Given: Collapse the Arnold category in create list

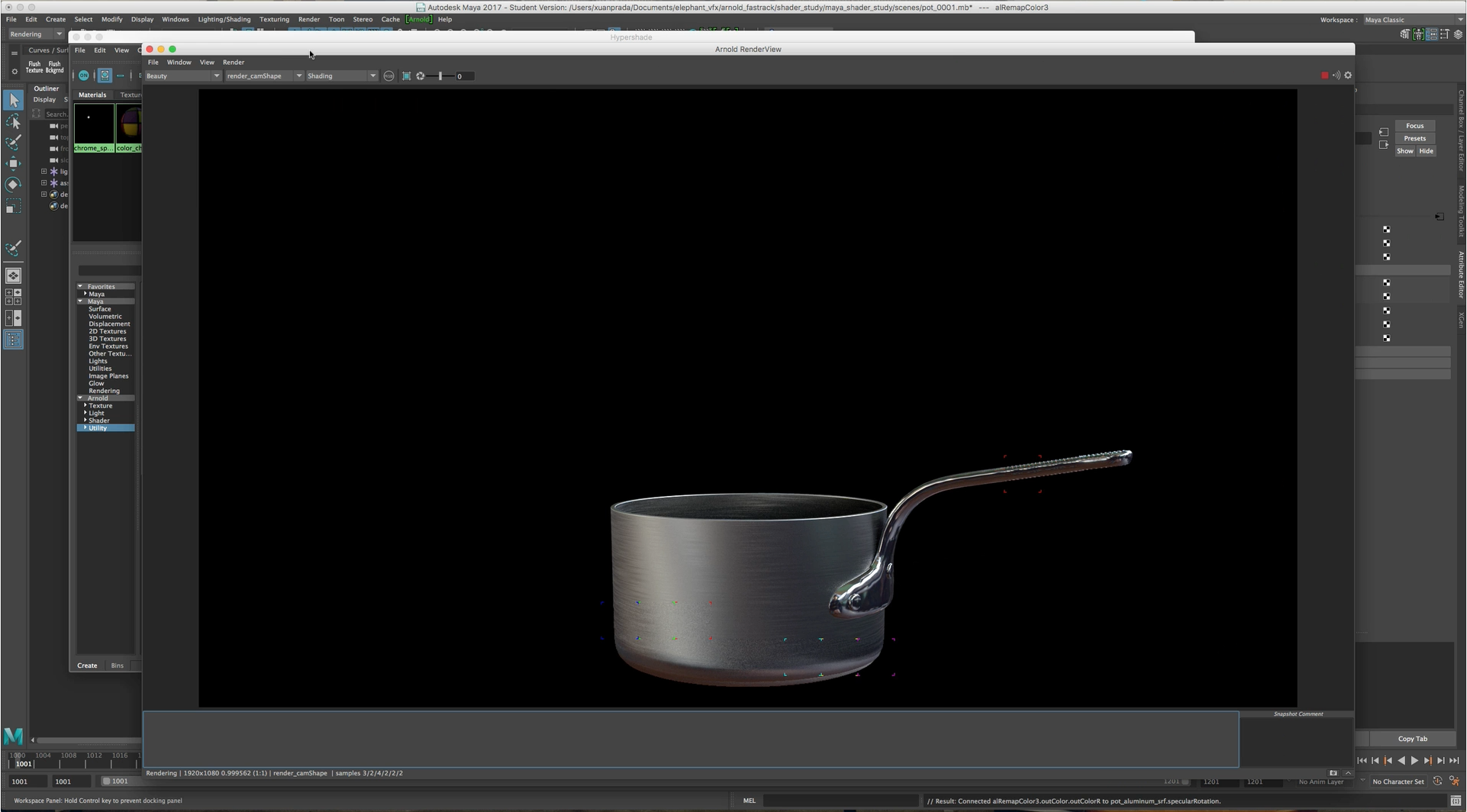Looking at the screenshot, I should pos(80,398).
